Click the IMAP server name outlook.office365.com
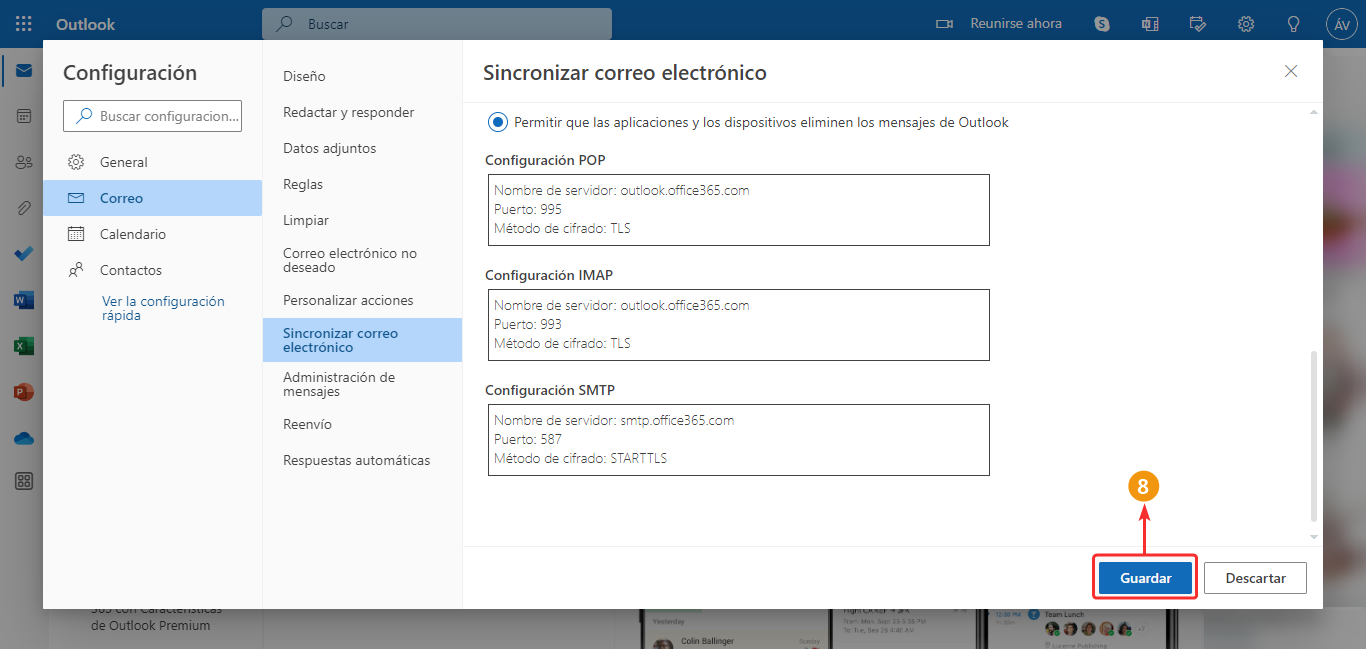The height and width of the screenshot is (649, 1366). tap(685, 305)
